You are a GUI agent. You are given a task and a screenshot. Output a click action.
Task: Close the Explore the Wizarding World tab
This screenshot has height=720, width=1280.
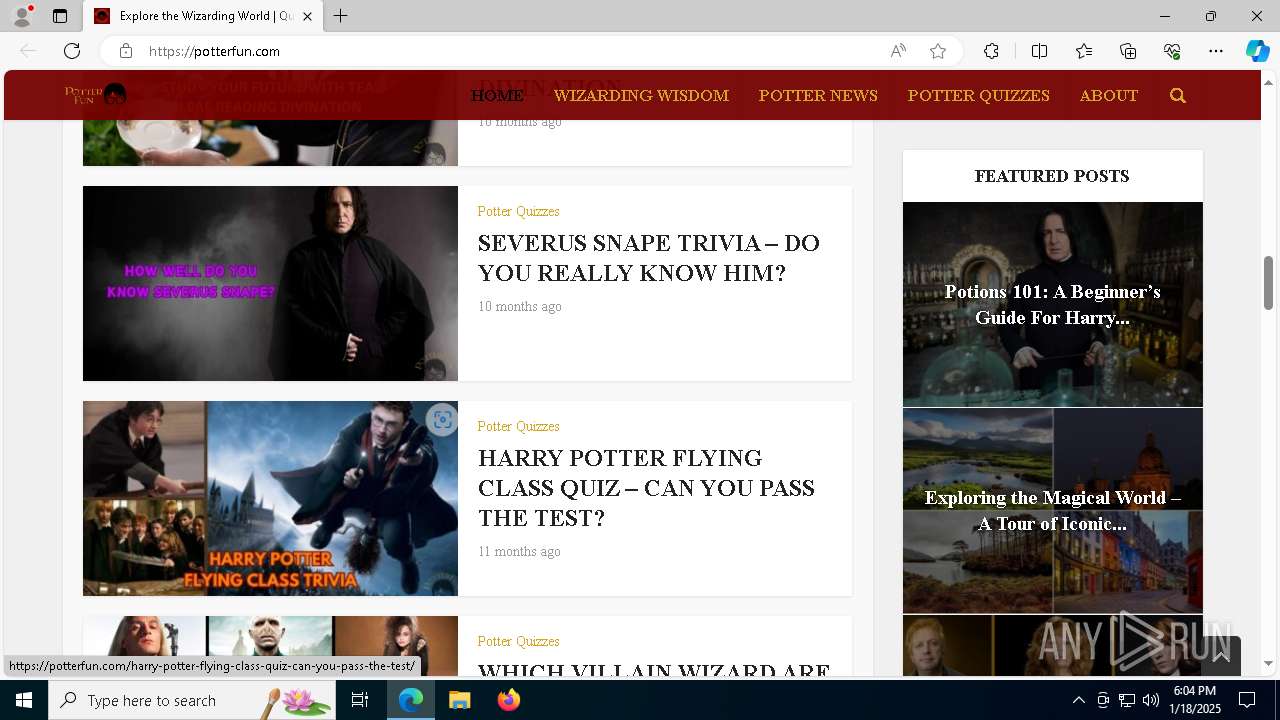click(307, 16)
